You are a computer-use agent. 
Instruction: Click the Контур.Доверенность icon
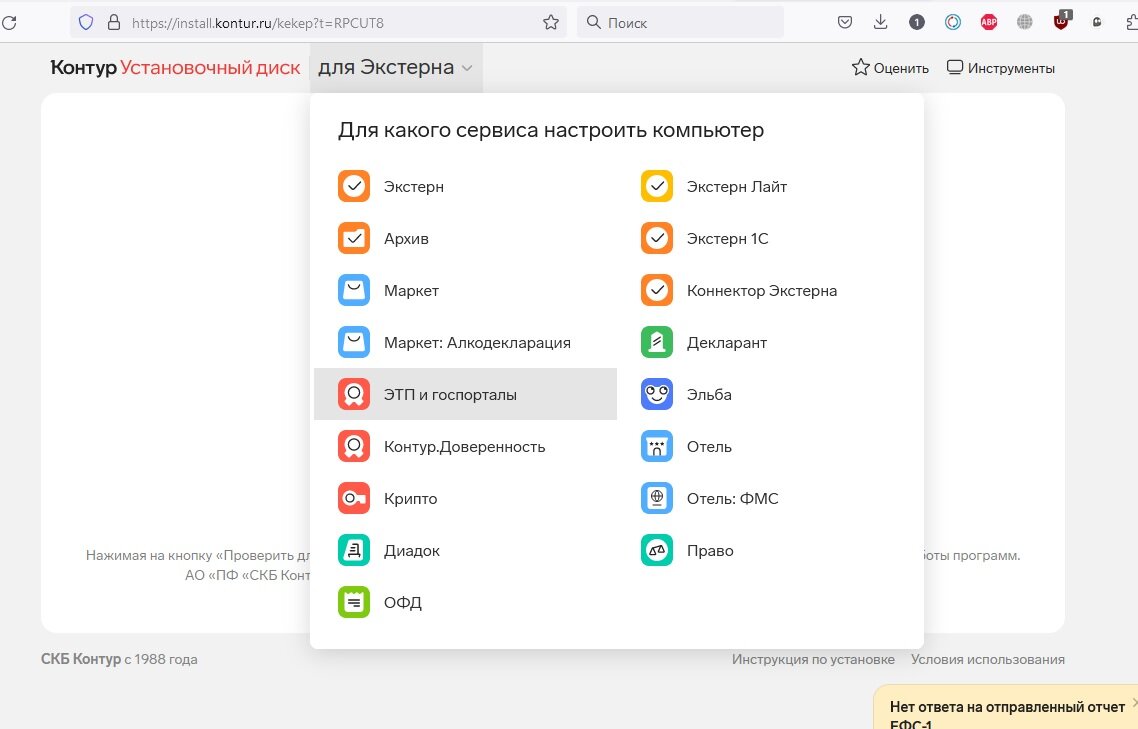point(353,447)
